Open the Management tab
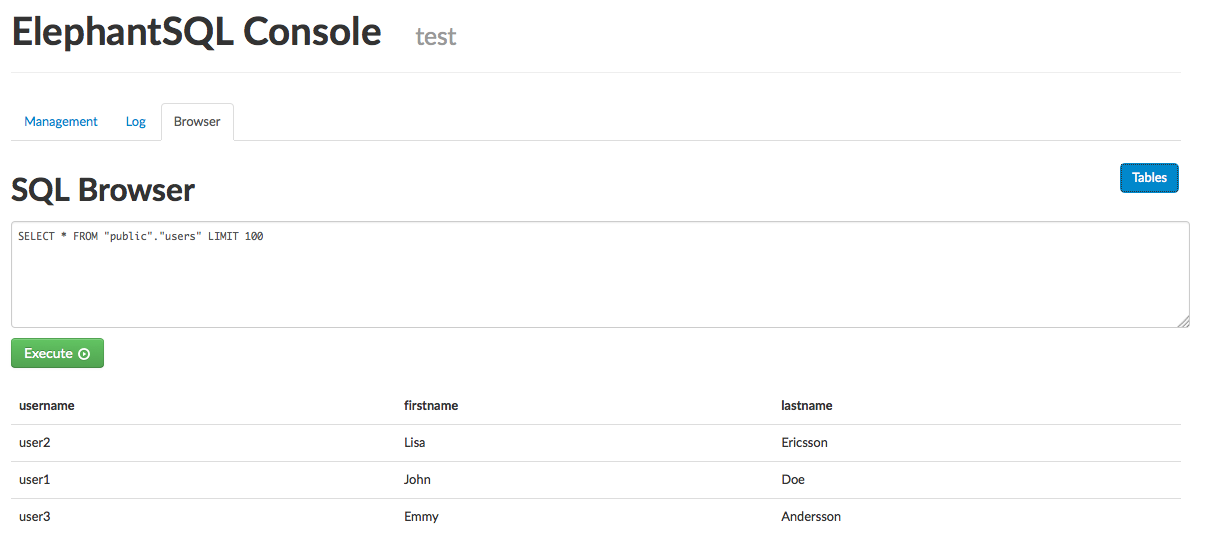The width and height of the screenshot is (1209, 545). (61, 122)
